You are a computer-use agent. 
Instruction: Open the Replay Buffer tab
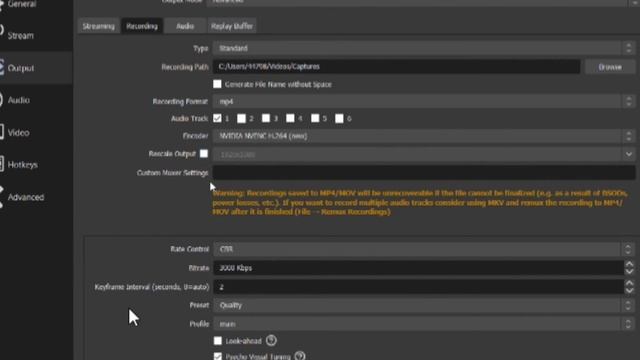231,26
